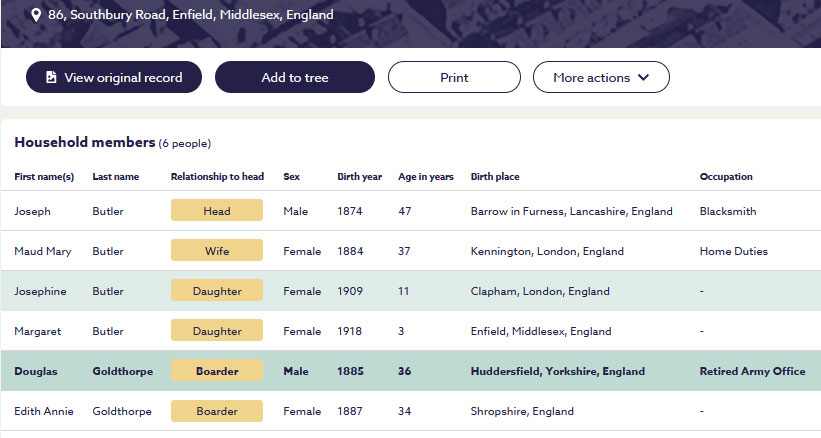Click the Wife relationship badge

[217, 251]
